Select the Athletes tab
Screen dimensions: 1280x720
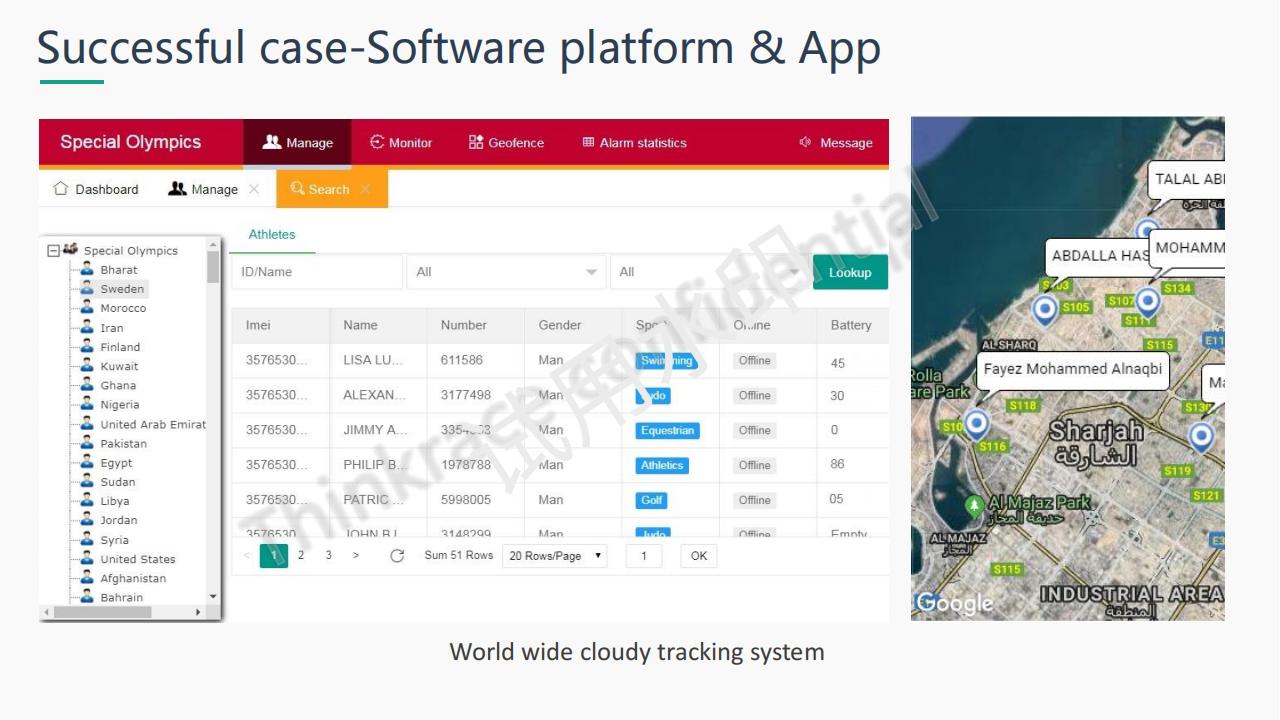tap(271, 234)
